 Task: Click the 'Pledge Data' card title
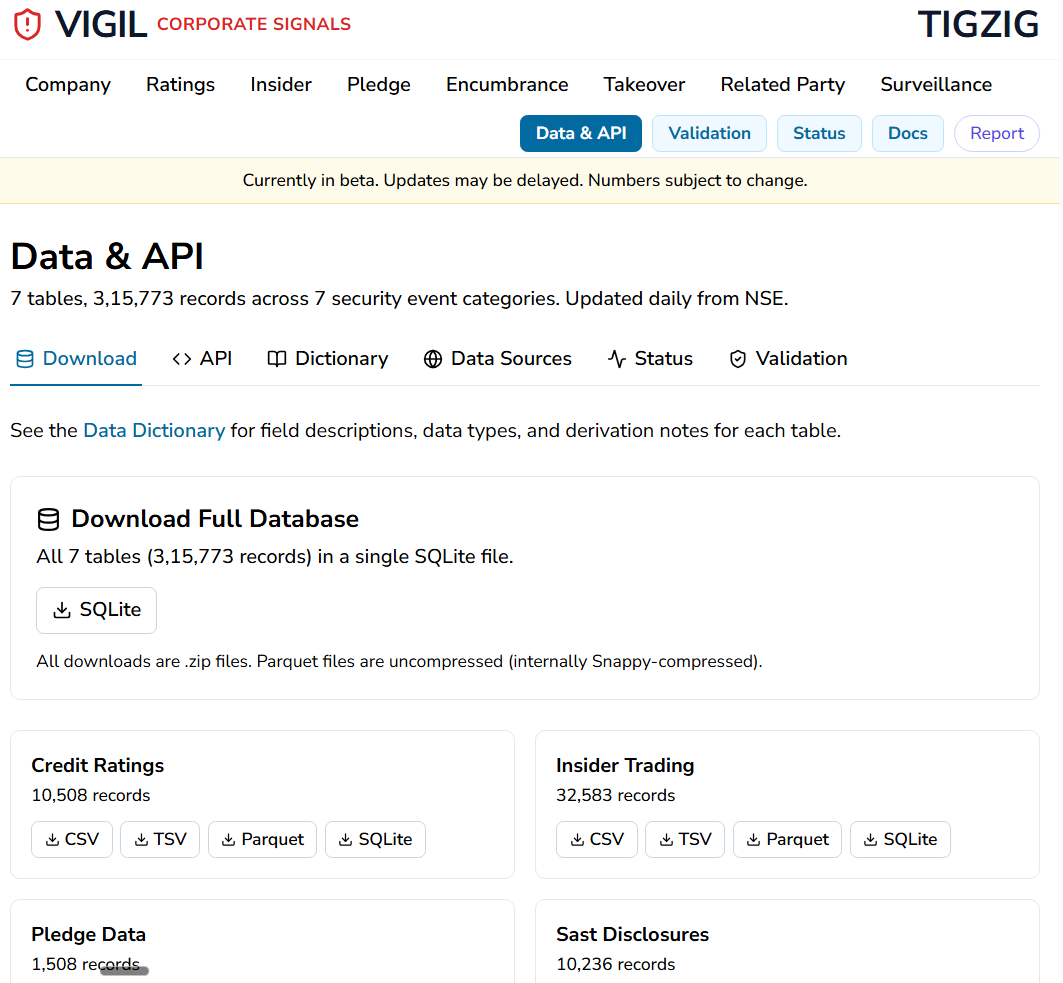(88, 935)
